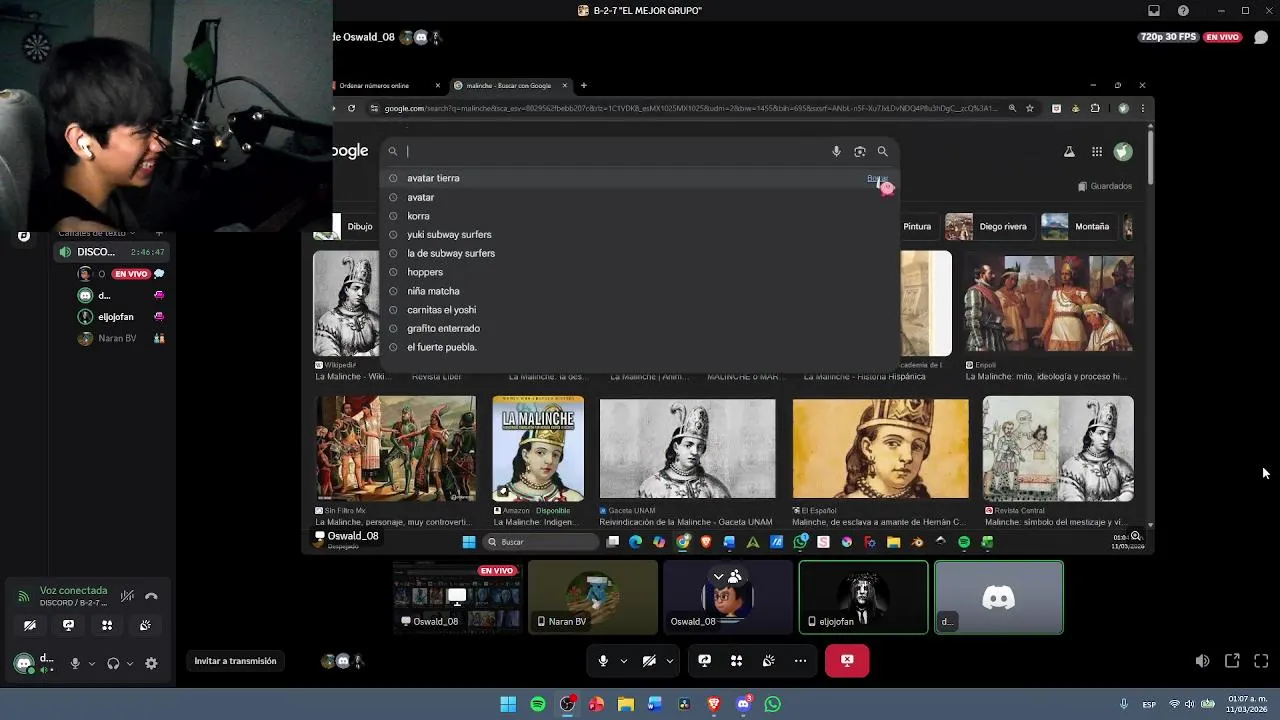This screenshot has width=1280, height=720.
Task: Turn on camera in the voice panel
Action: coord(30,625)
